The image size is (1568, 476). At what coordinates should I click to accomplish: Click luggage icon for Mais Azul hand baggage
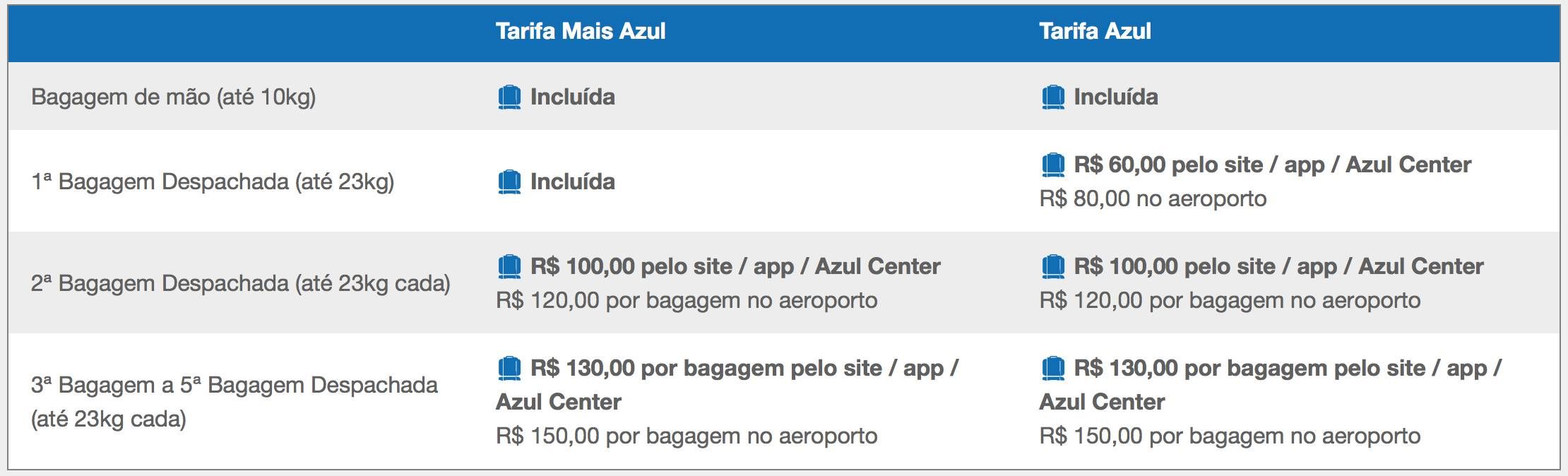[x=509, y=97]
